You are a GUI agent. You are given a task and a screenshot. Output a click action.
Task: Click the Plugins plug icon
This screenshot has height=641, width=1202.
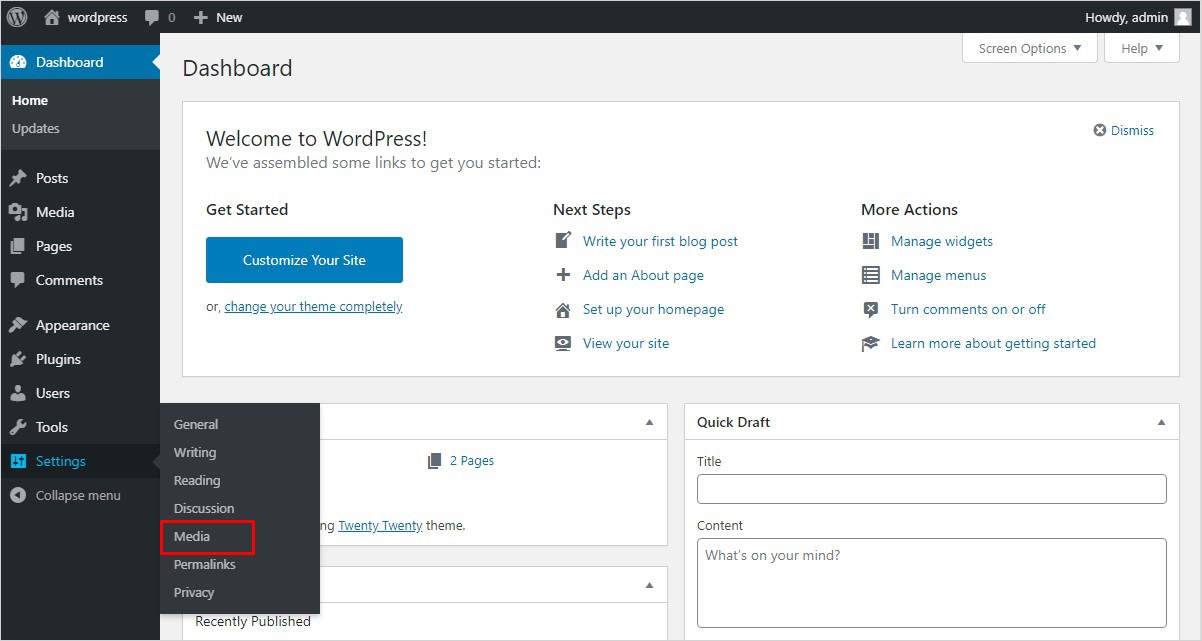pos(18,359)
